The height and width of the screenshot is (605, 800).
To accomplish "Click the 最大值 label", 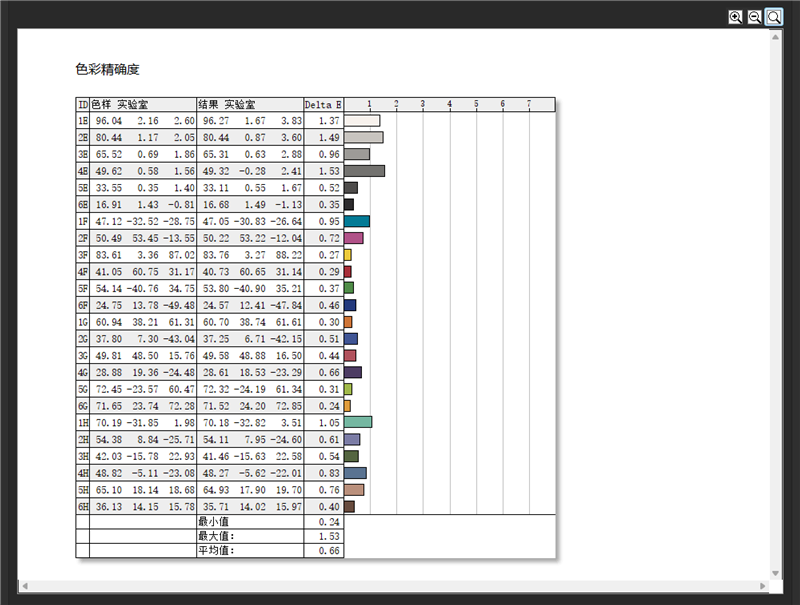I will [216, 536].
